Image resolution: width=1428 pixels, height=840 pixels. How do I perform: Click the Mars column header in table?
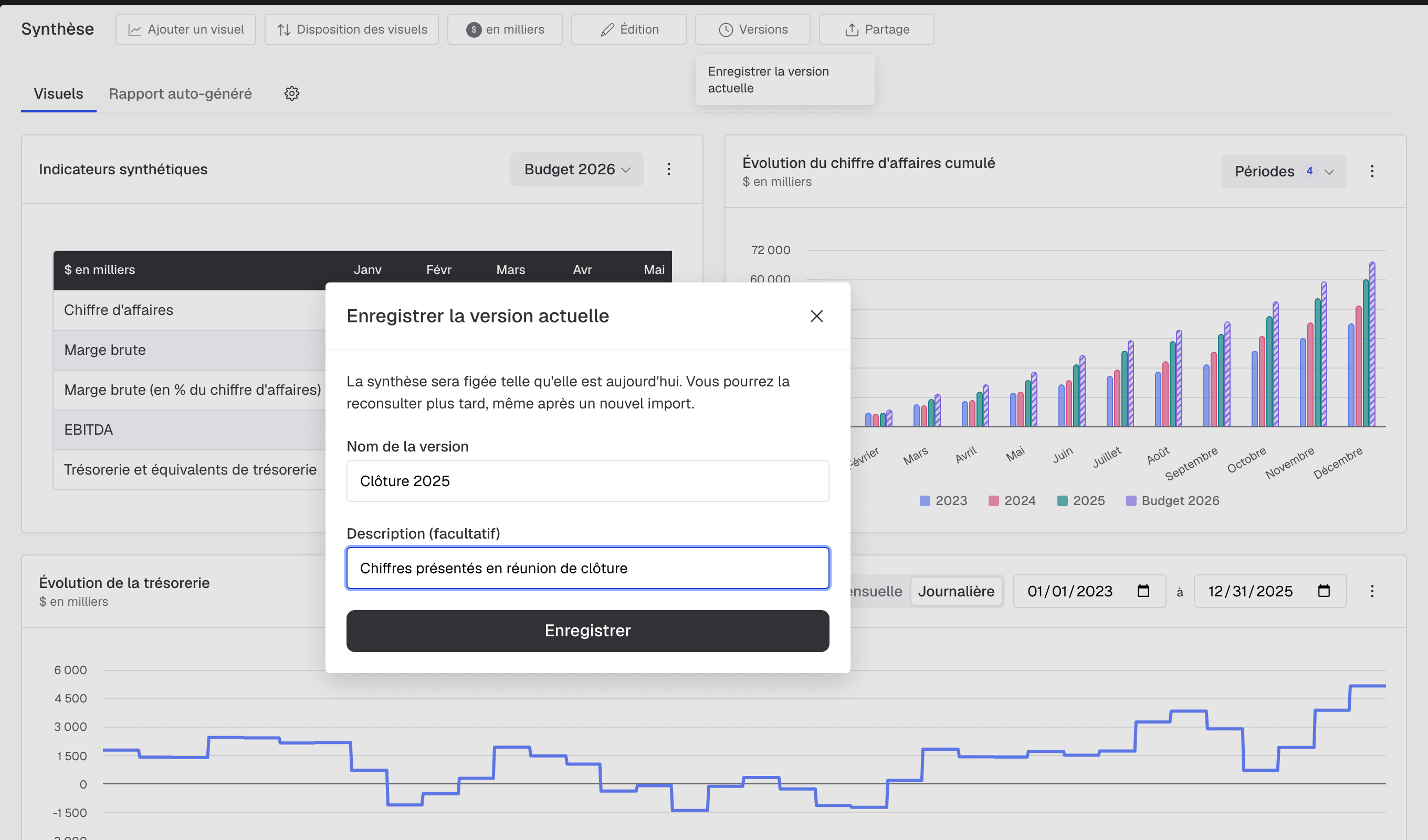[x=511, y=270]
